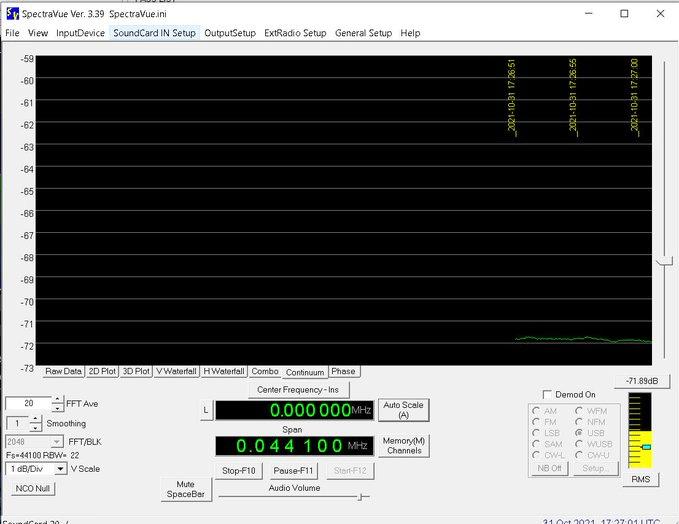
Task: Click the NCO Null button
Action: (x=34, y=489)
